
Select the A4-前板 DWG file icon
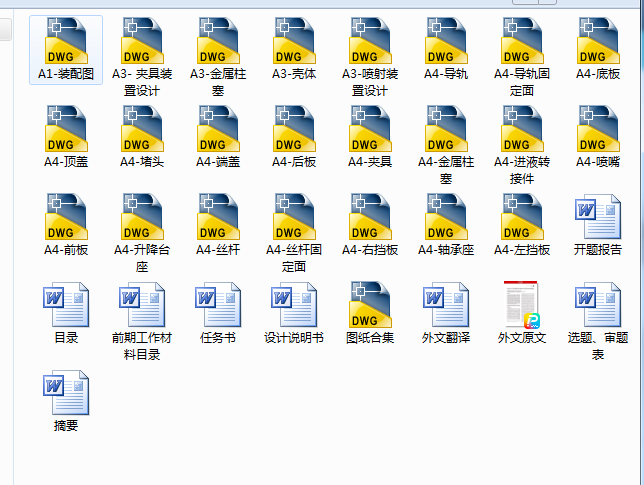point(66,216)
